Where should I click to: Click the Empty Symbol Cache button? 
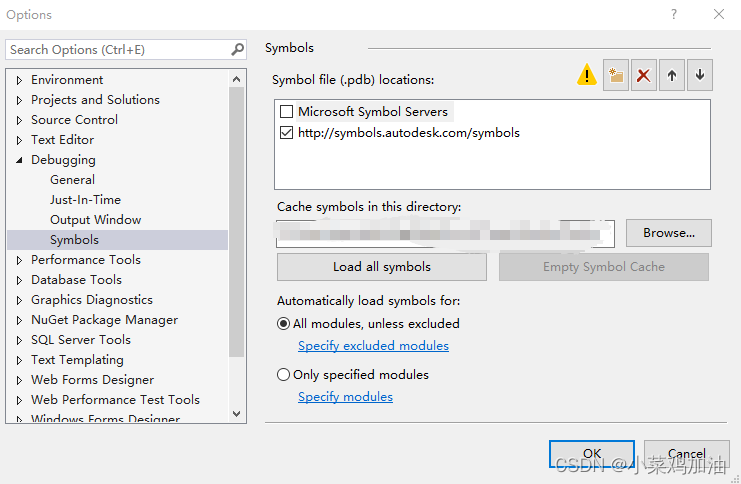tap(604, 267)
